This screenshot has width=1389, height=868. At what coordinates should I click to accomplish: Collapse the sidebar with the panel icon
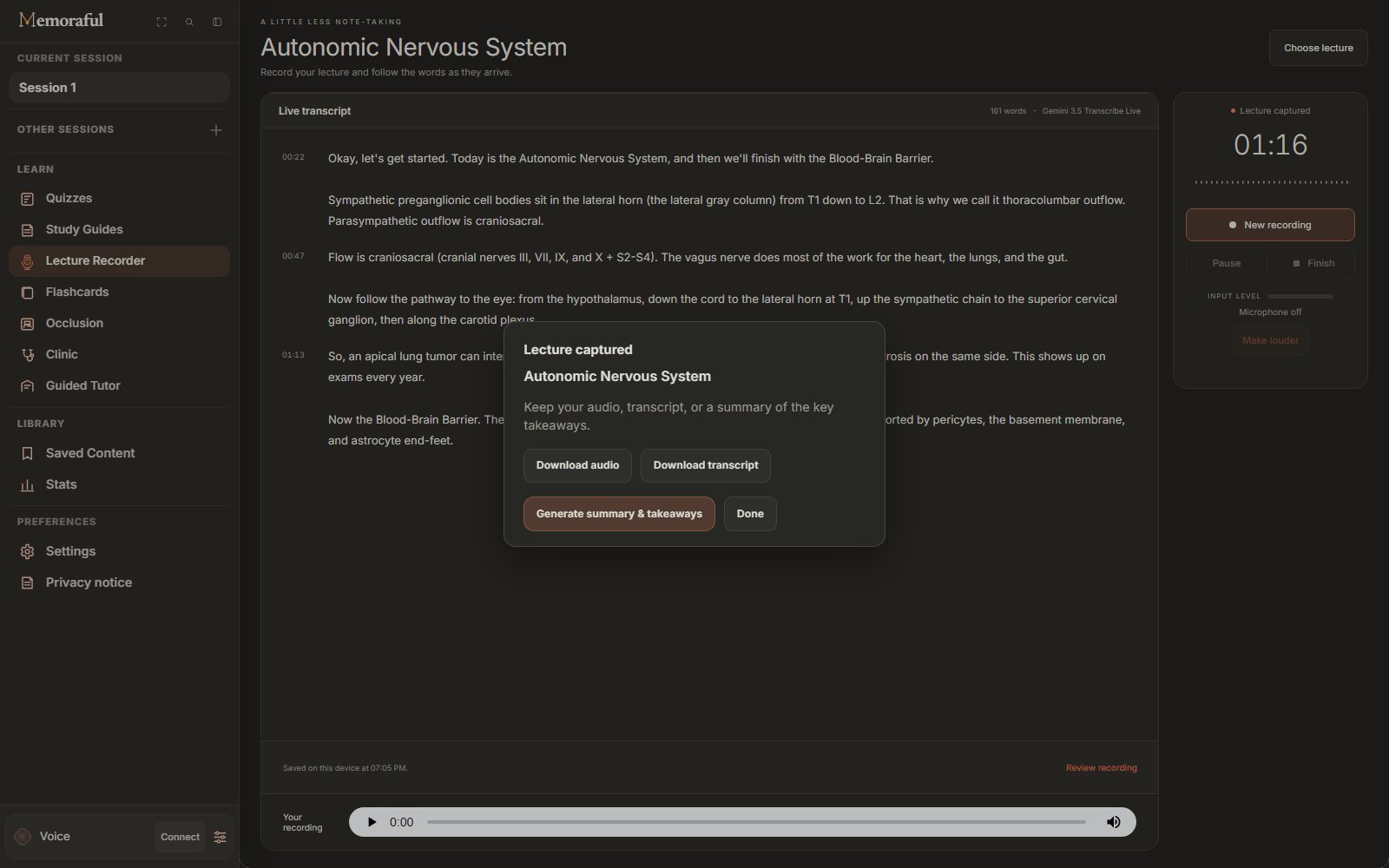[x=217, y=22]
